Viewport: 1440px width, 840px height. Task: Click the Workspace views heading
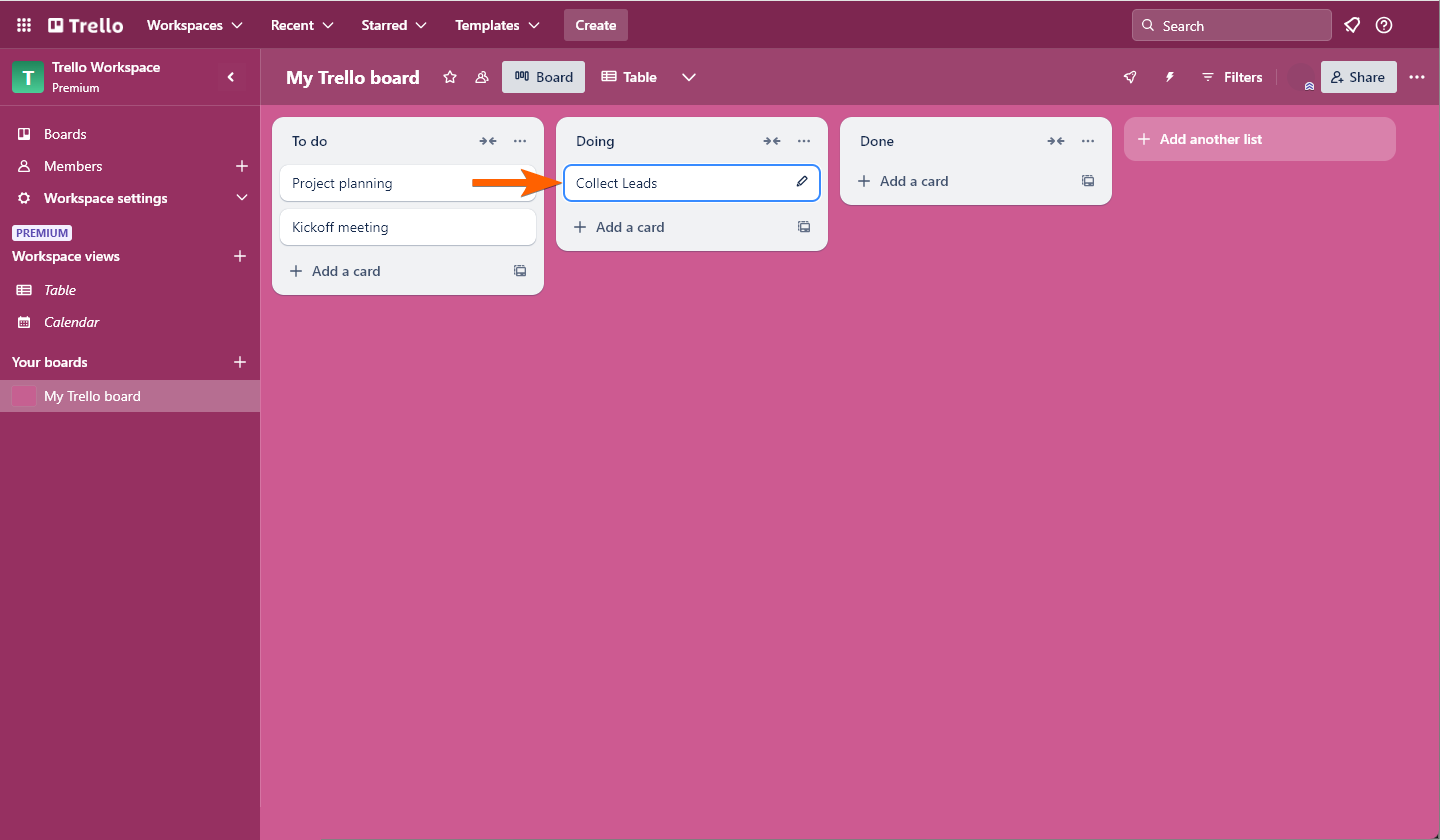pos(66,256)
